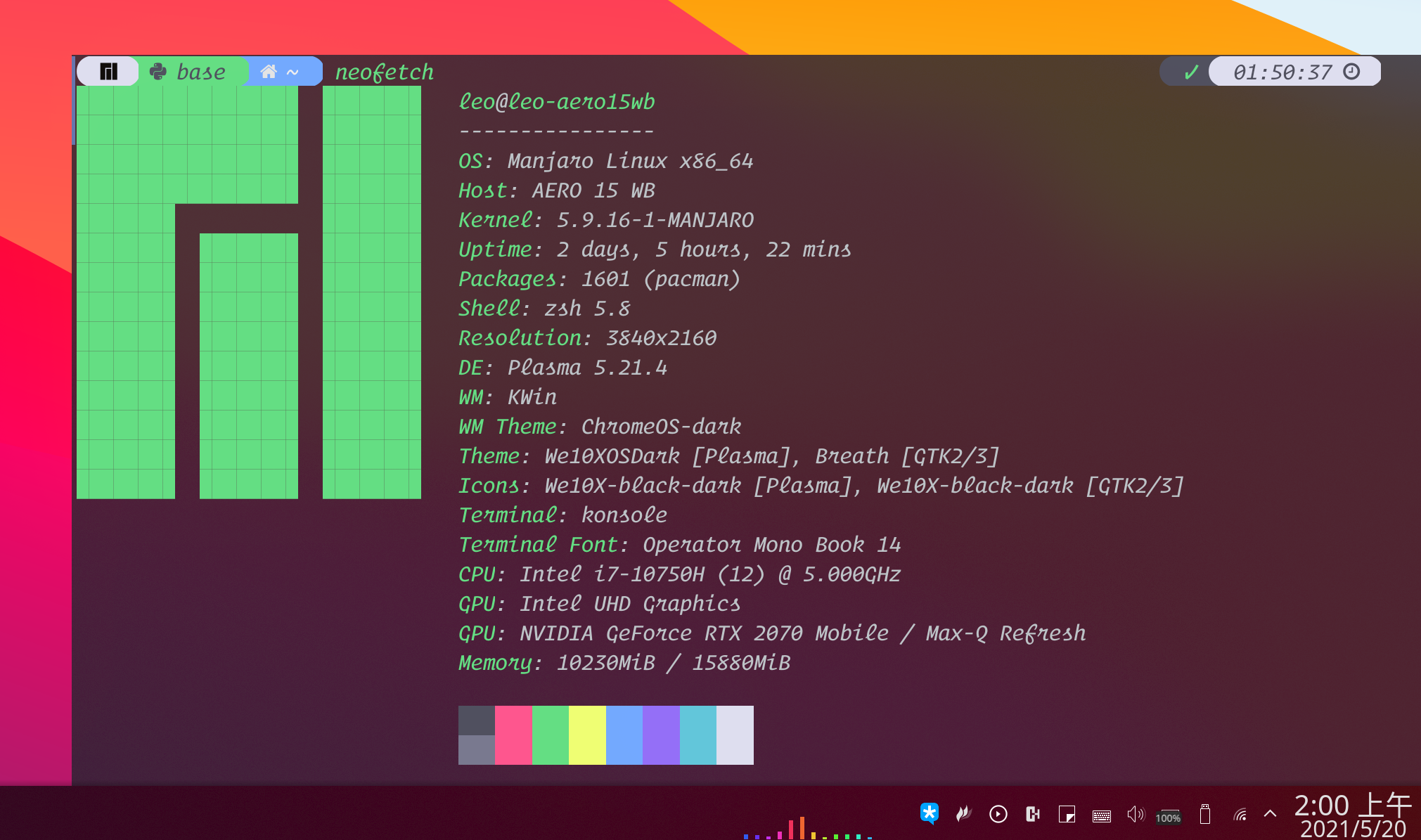Click the conda base environment segment
Image resolution: width=1421 pixels, height=840 pixels.
(190, 72)
